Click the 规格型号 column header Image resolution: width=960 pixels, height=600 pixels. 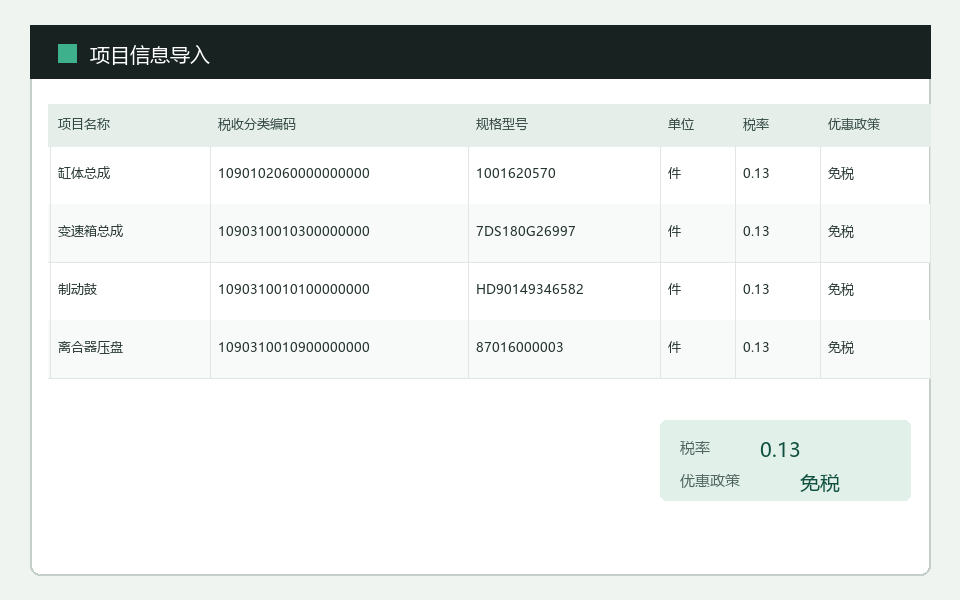pos(501,124)
